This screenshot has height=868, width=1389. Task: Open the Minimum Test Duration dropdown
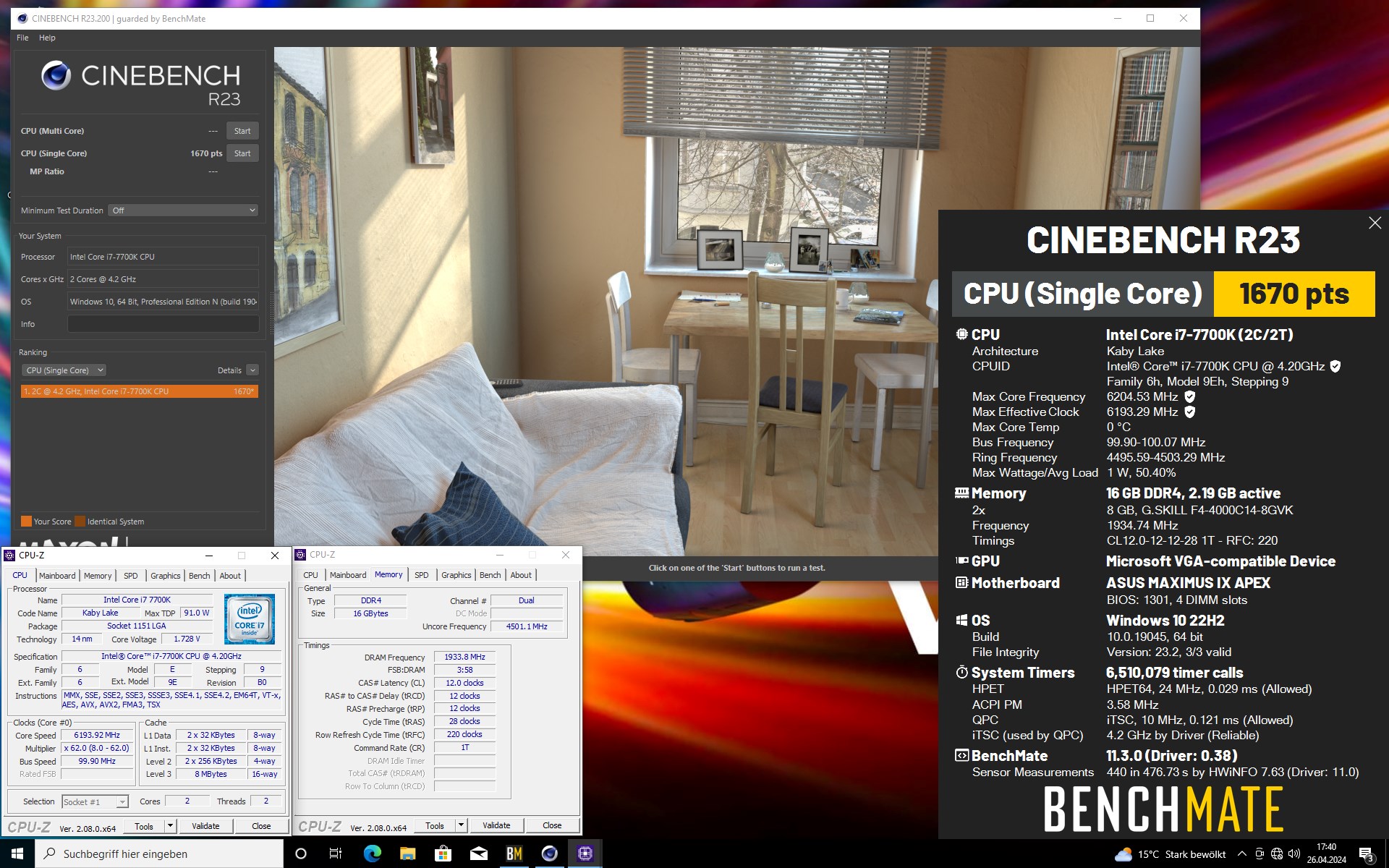pyautogui.click(x=184, y=210)
